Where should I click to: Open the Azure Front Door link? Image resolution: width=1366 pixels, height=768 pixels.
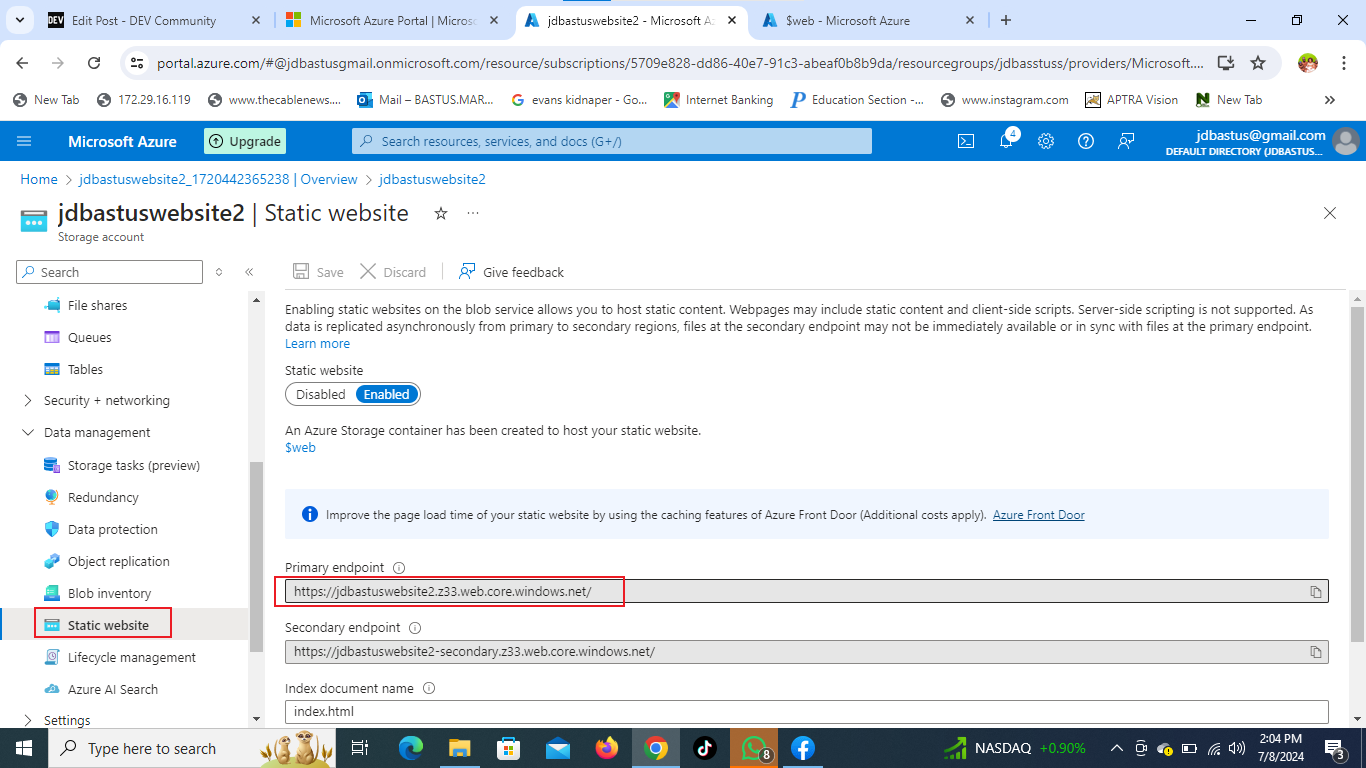[x=1038, y=515]
